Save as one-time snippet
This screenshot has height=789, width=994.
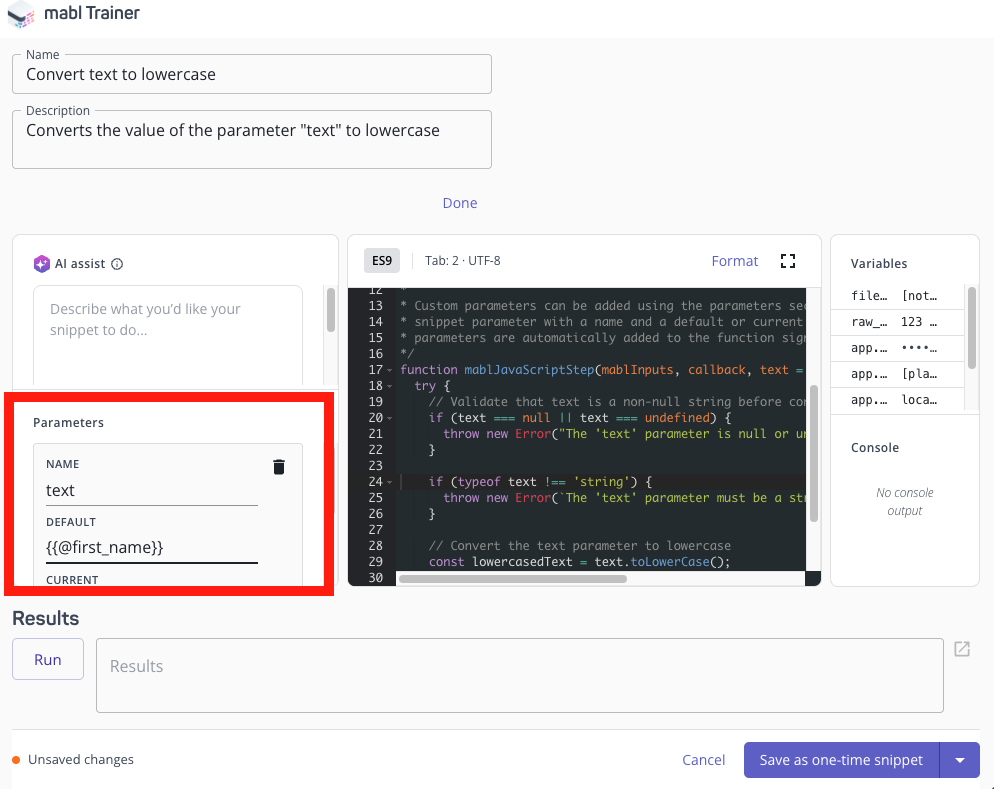(x=840, y=759)
